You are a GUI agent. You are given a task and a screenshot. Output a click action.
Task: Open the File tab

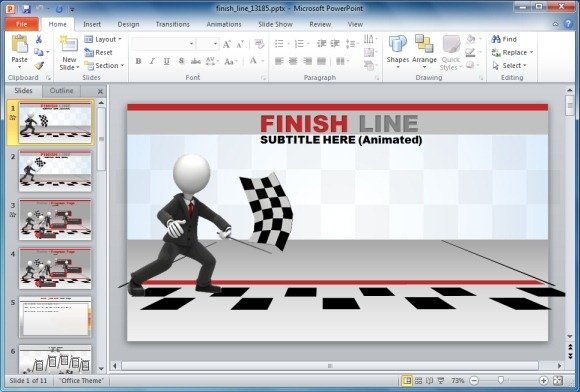pyautogui.click(x=22, y=24)
